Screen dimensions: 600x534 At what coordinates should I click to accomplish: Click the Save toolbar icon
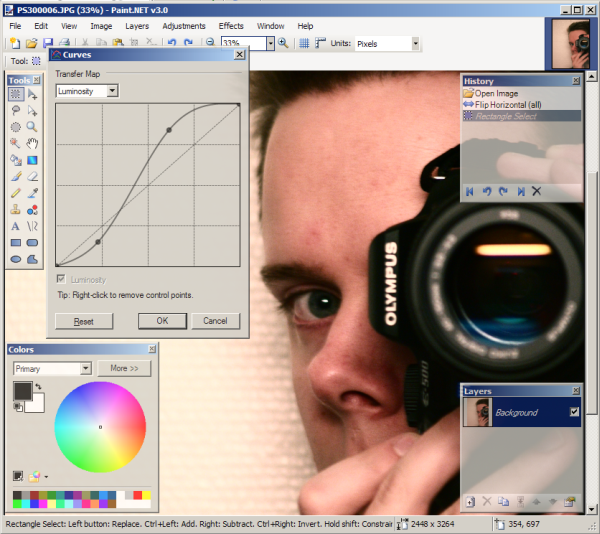[48, 43]
